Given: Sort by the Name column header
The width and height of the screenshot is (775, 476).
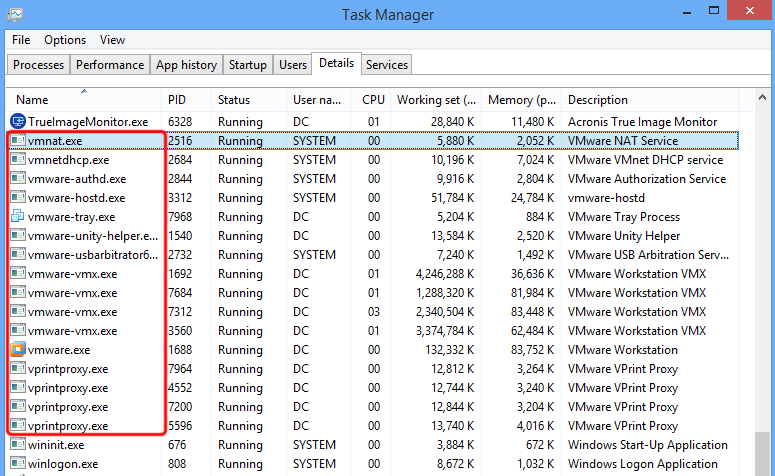Looking at the screenshot, I should click(84, 100).
